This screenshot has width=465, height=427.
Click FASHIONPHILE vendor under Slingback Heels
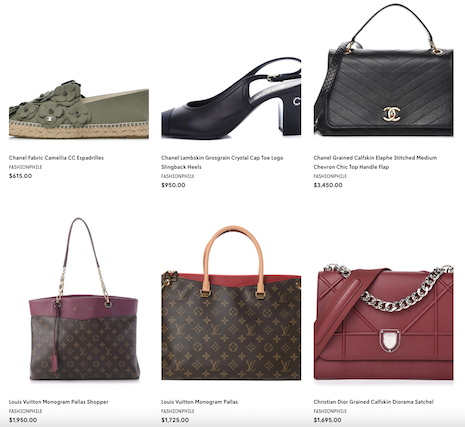click(x=178, y=176)
